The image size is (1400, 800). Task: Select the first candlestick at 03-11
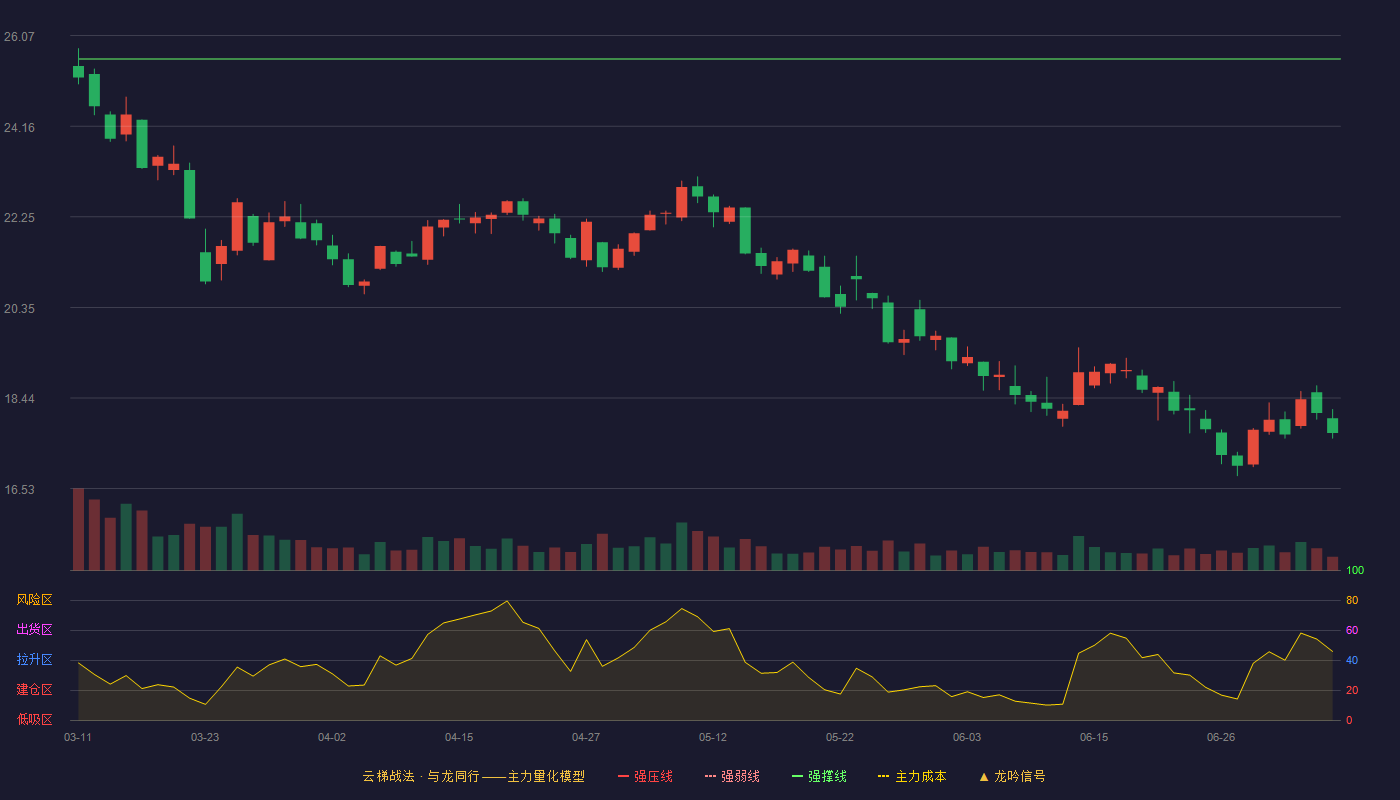pos(78,71)
